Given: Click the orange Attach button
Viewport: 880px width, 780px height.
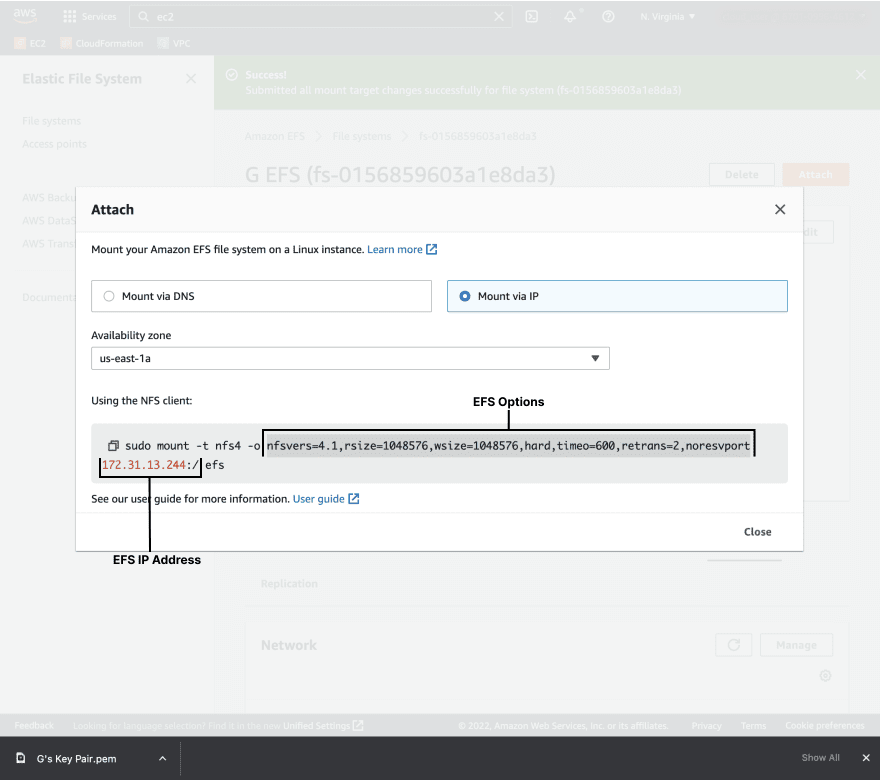Looking at the screenshot, I should 815,175.
